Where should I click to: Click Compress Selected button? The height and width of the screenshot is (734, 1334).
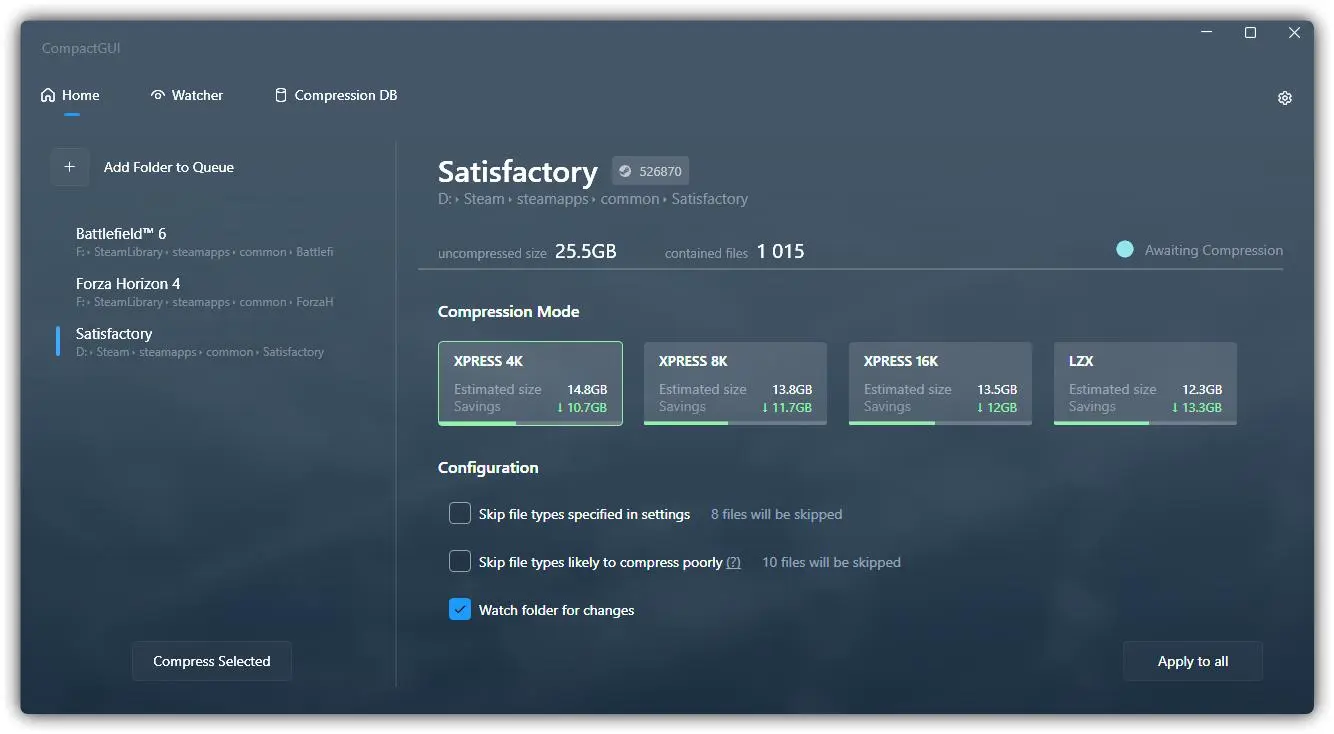(212, 661)
